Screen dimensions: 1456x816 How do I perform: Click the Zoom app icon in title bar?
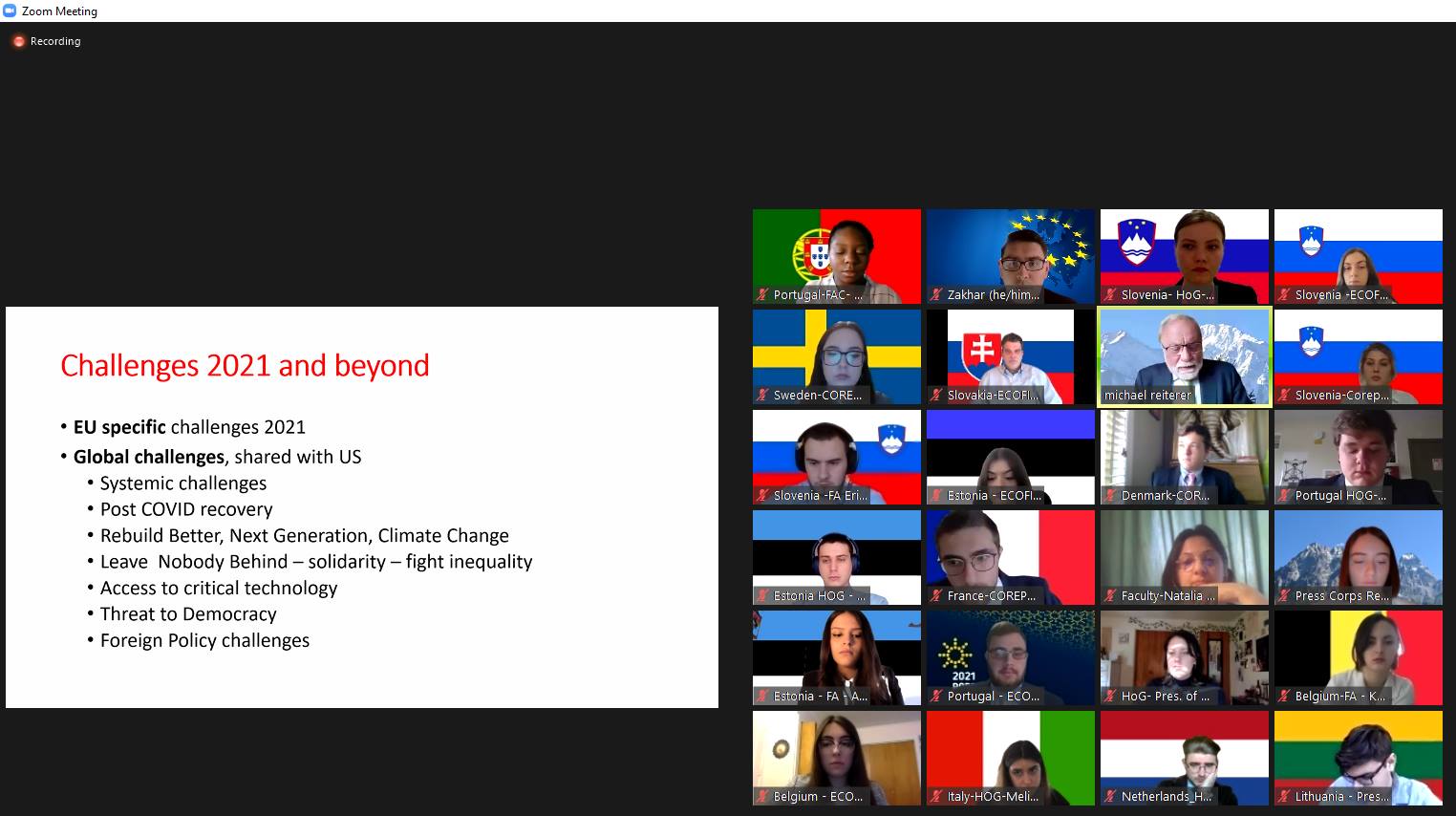[11, 11]
